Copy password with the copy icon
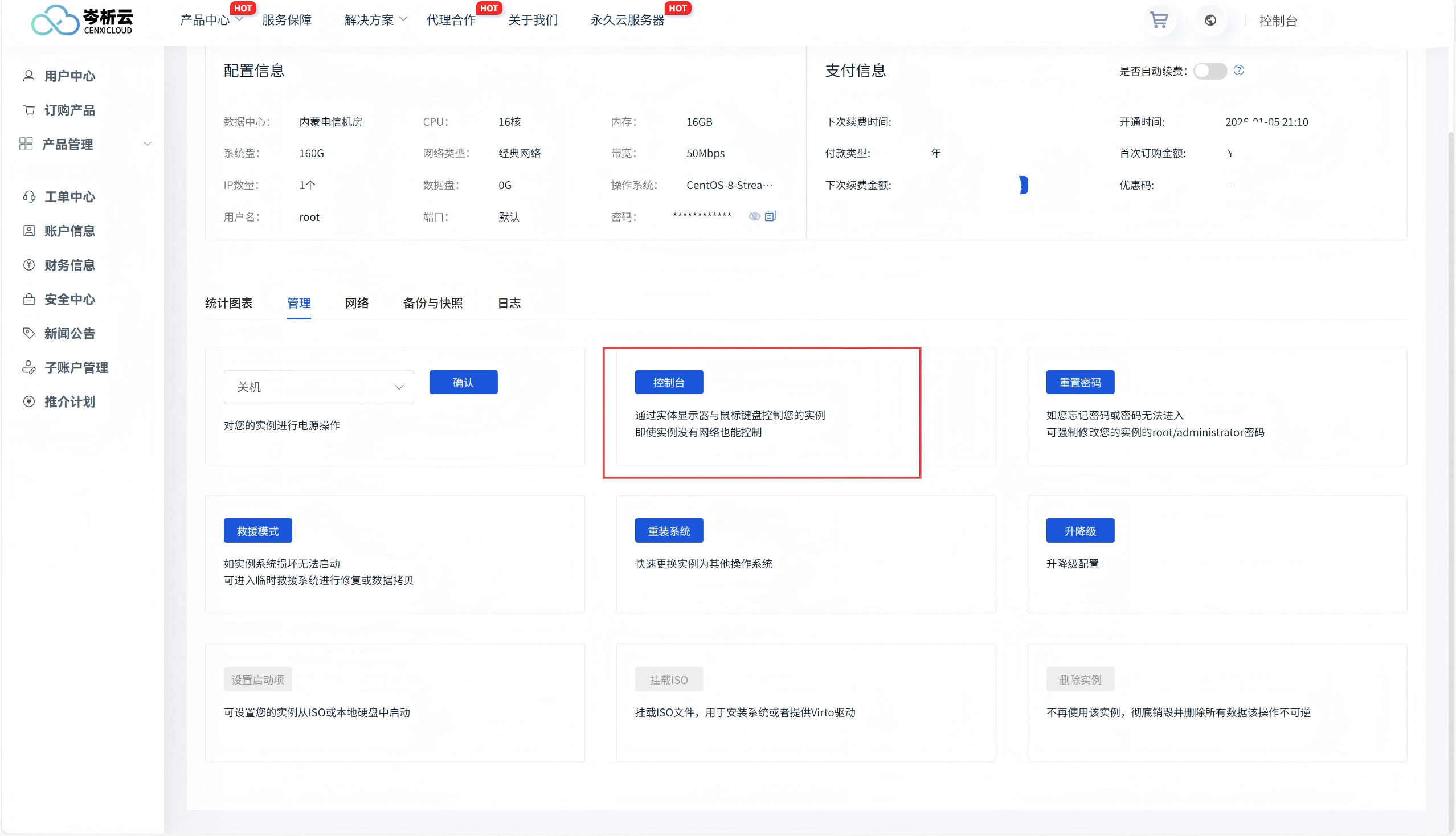Image resolution: width=1456 pixels, height=836 pixels. [770, 216]
